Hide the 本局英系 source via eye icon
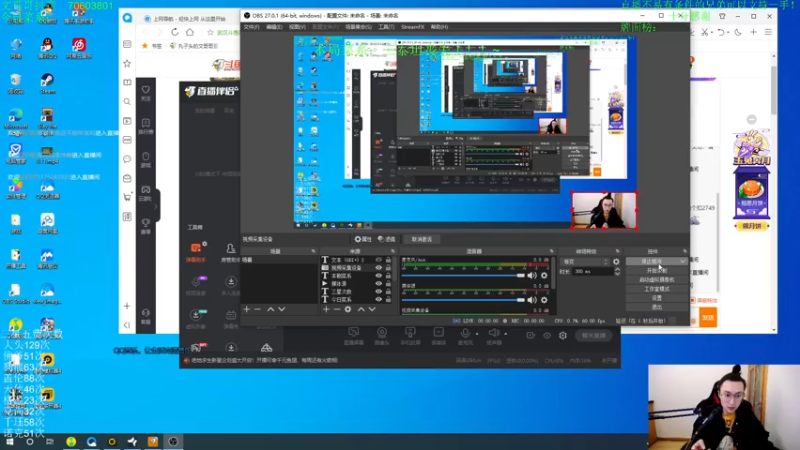 coord(379,276)
